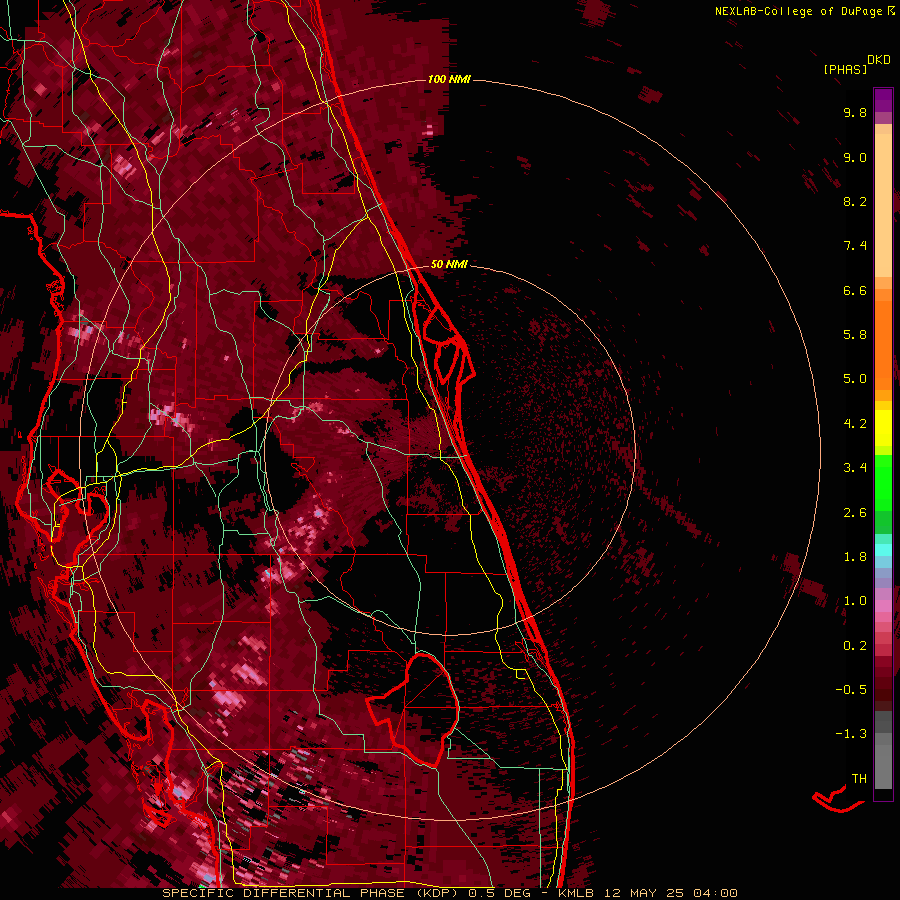This screenshot has height=900, width=900.
Task: Click the 0.2 value on the color scale
Action: click(855, 646)
